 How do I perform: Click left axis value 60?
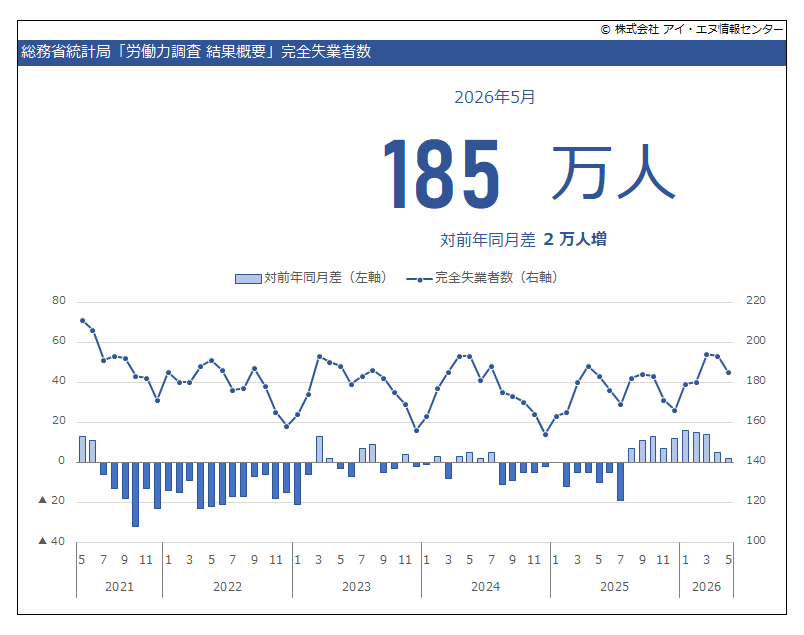pos(59,341)
